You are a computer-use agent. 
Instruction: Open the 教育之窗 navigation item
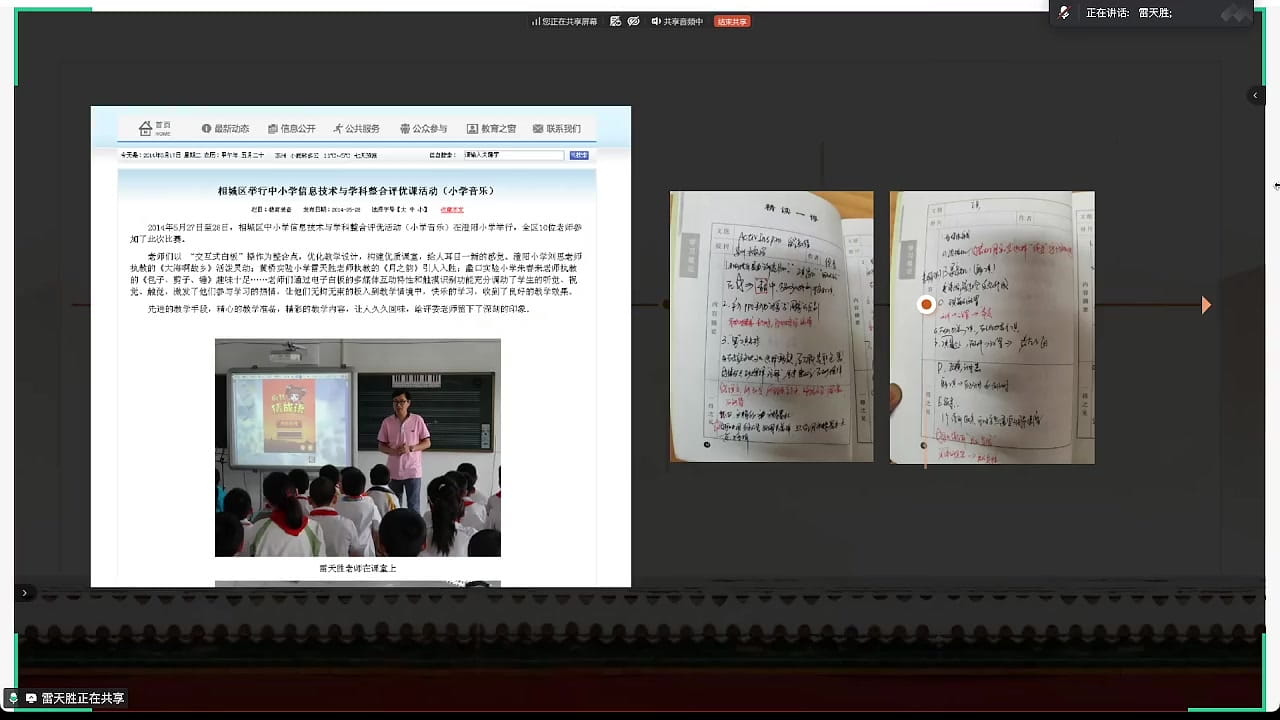point(492,129)
